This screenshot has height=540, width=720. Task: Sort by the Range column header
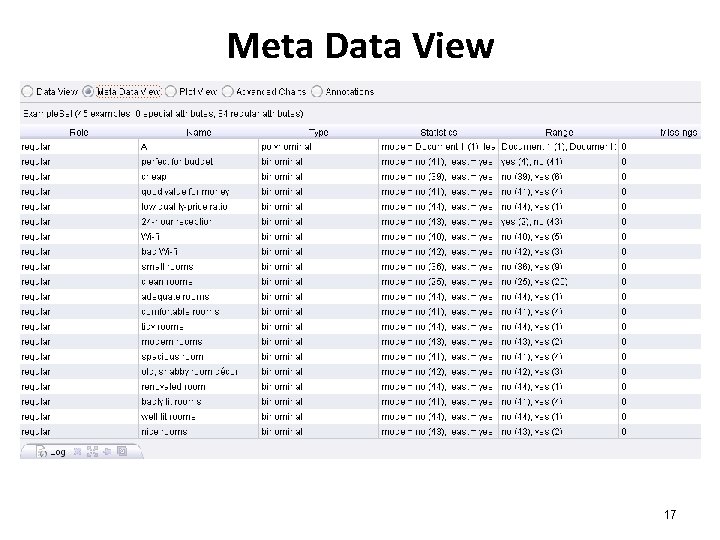559,132
